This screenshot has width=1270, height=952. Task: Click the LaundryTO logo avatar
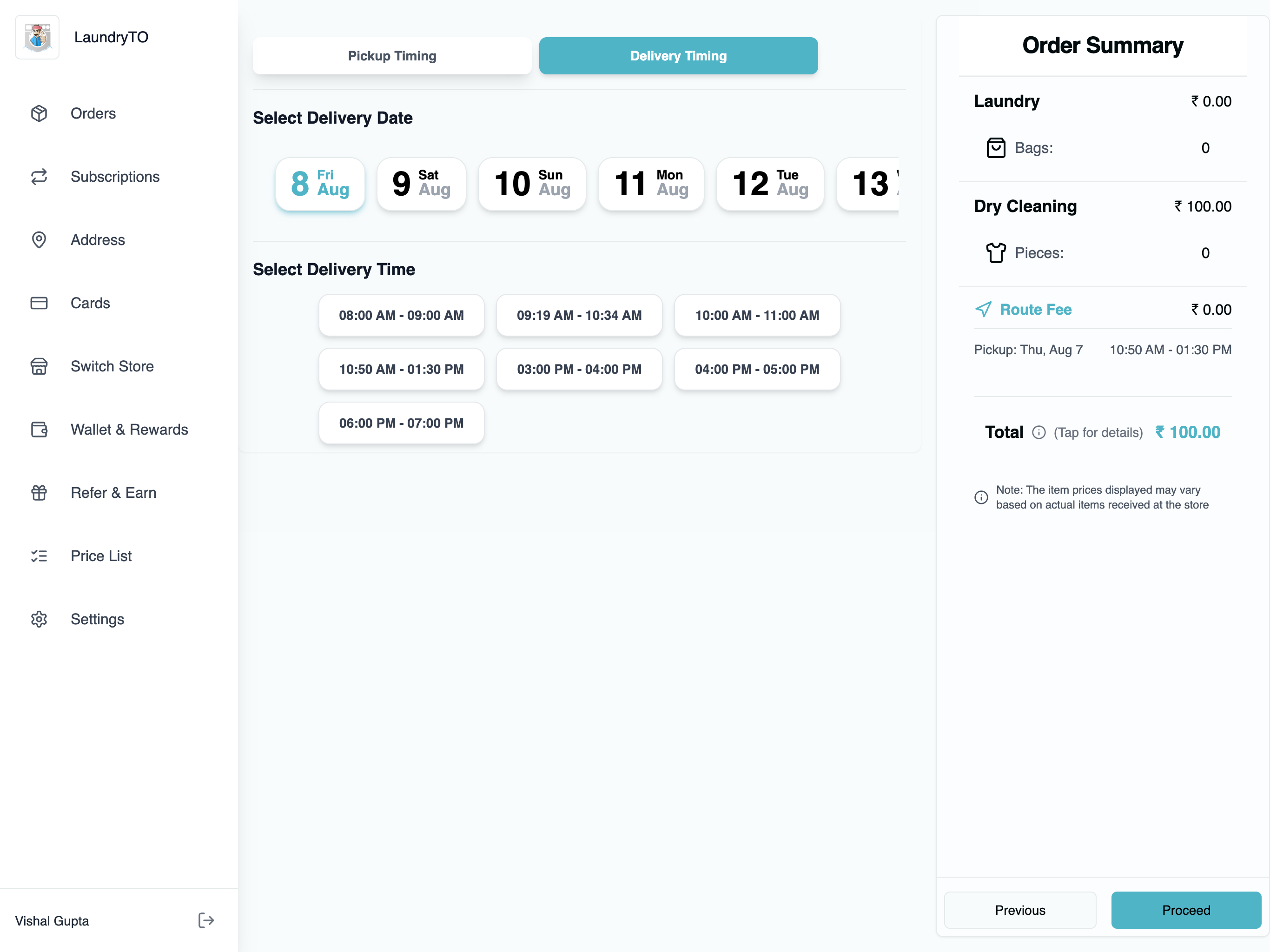[37, 37]
